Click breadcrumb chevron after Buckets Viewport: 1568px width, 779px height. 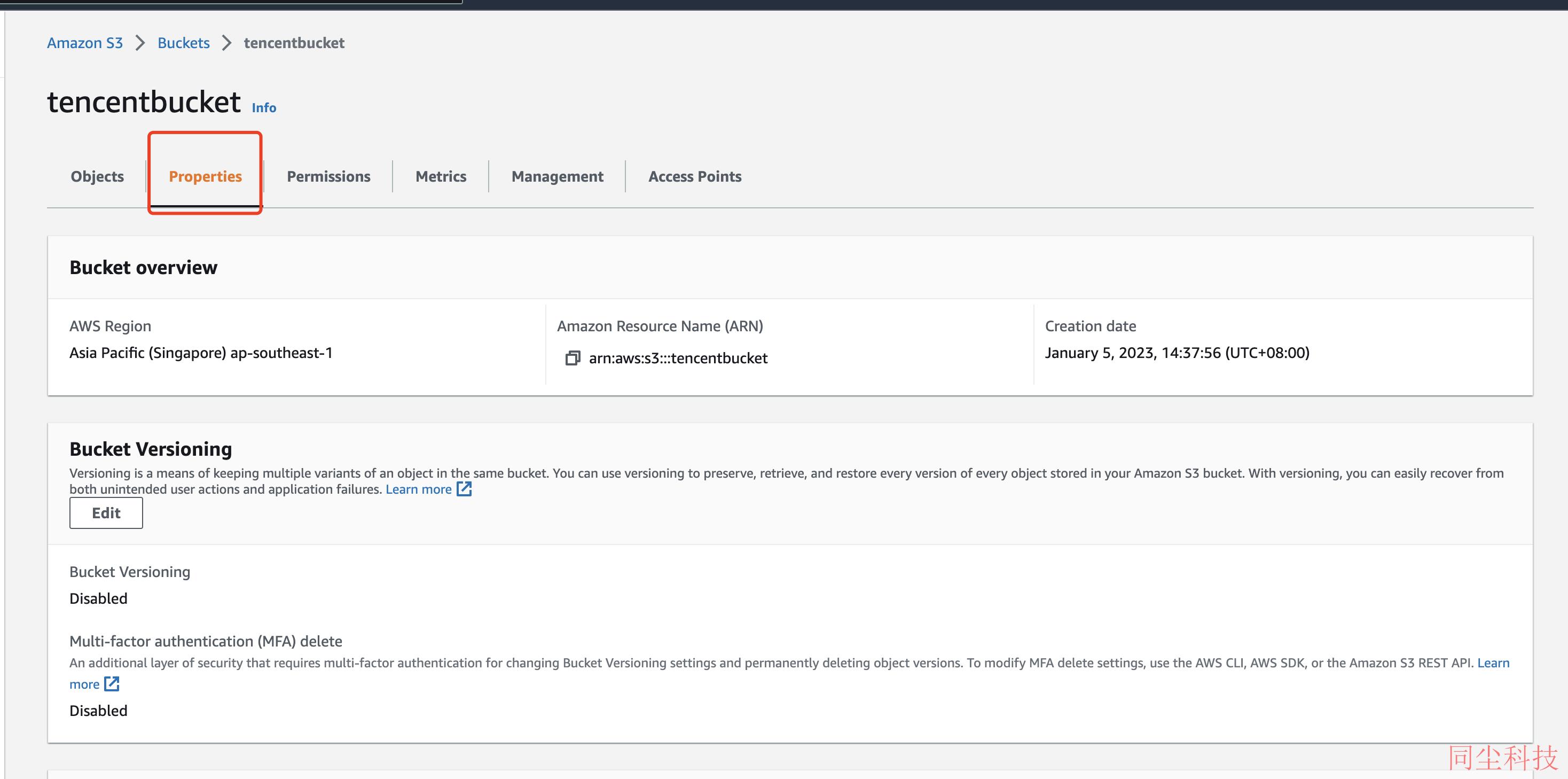tap(226, 43)
